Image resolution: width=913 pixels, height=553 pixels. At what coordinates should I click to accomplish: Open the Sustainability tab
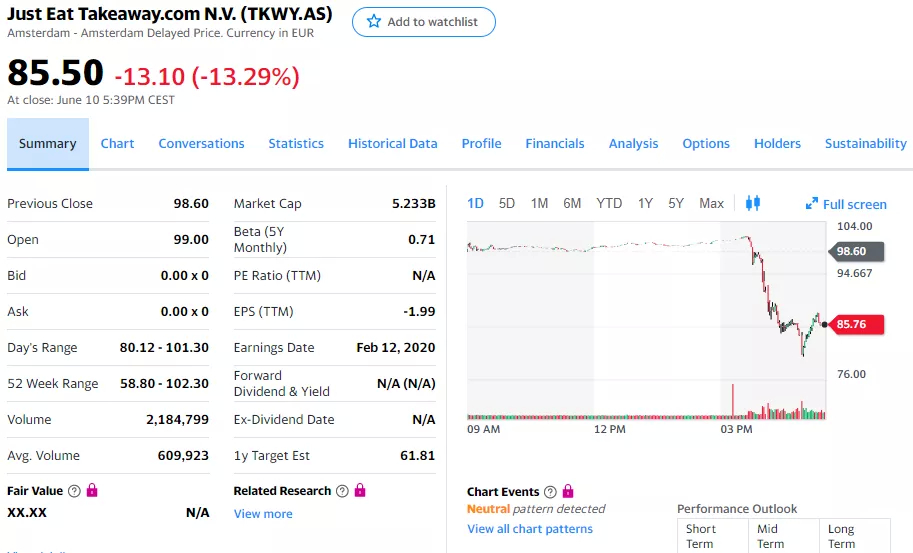pos(866,144)
